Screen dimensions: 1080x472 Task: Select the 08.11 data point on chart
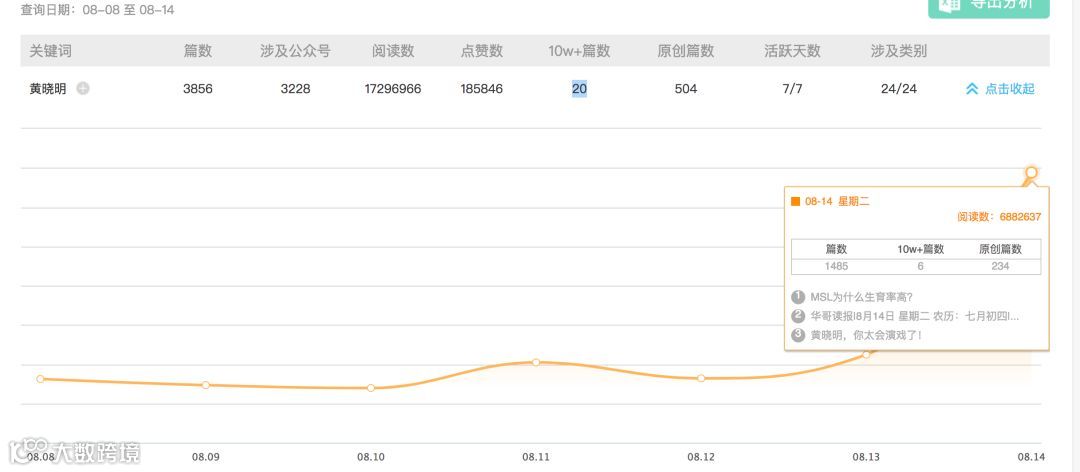click(536, 362)
